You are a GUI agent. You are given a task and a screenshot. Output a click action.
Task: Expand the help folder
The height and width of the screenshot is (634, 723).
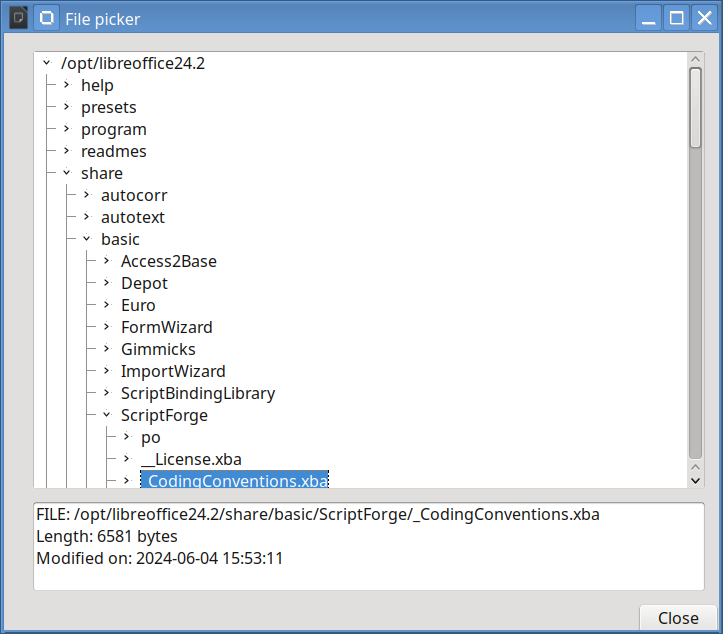pos(67,84)
